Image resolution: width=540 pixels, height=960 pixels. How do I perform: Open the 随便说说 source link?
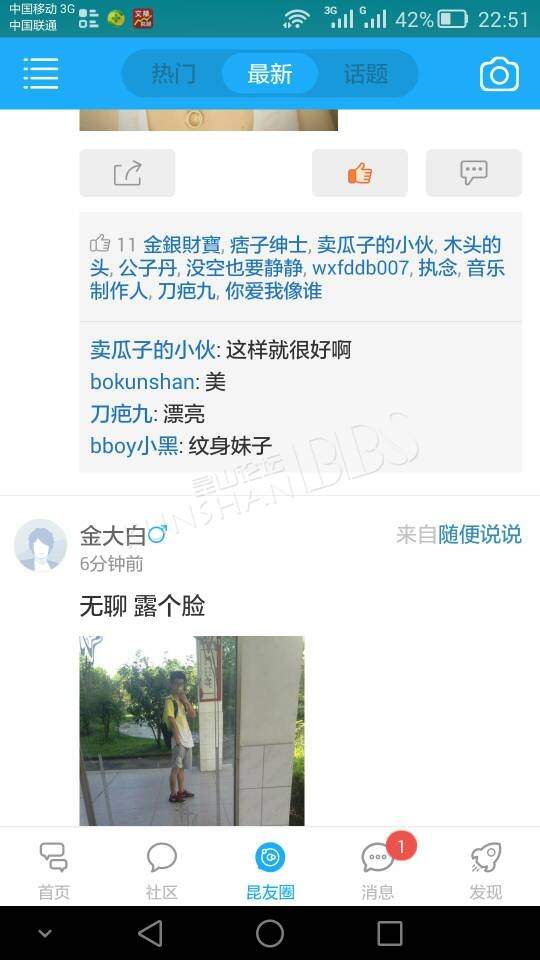(479, 534)
